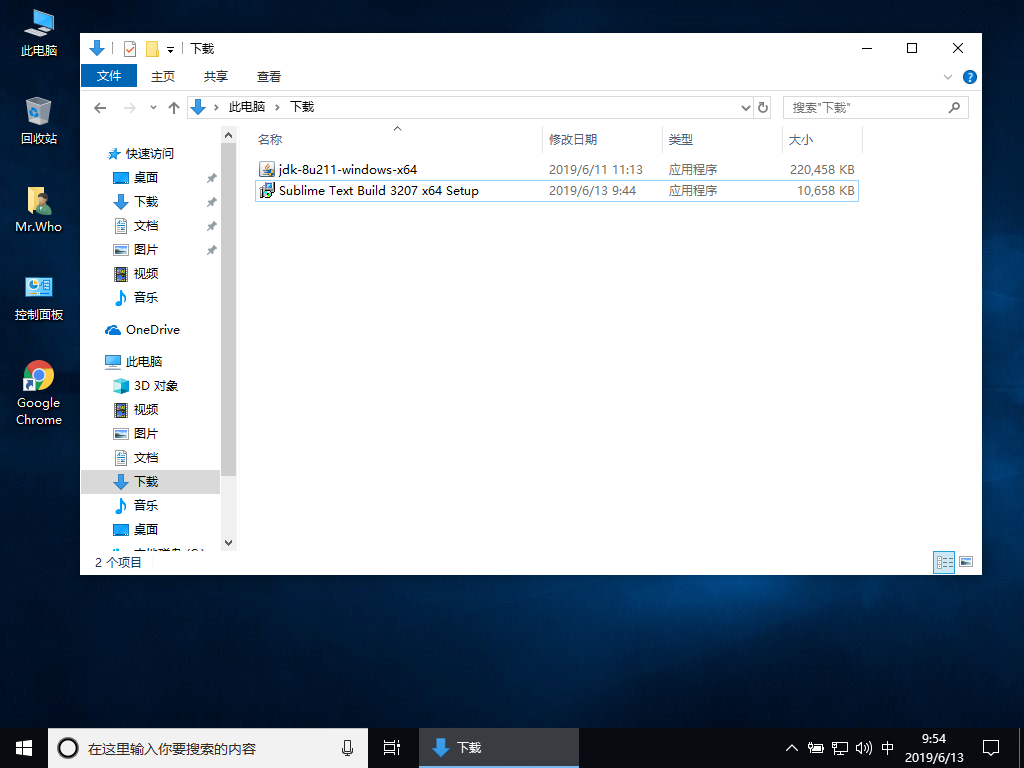Screen dimensions: 1024x768
Task: Open the 此电脑 desktop icon
Action: click(x=39, y=33)
